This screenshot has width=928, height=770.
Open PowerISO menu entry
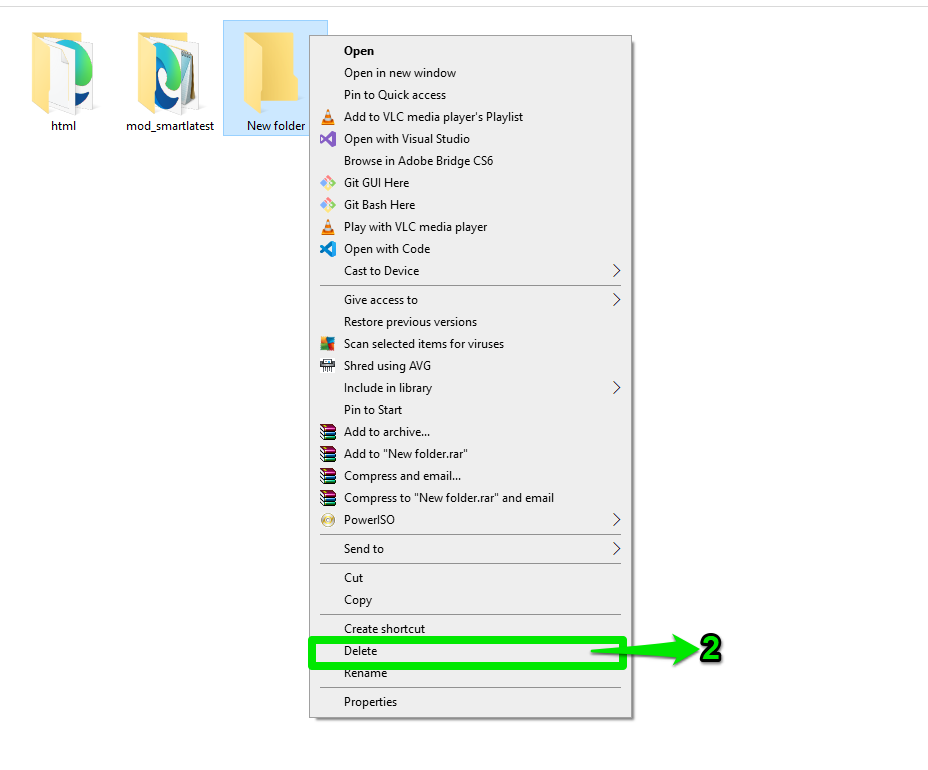click(471, 520)
